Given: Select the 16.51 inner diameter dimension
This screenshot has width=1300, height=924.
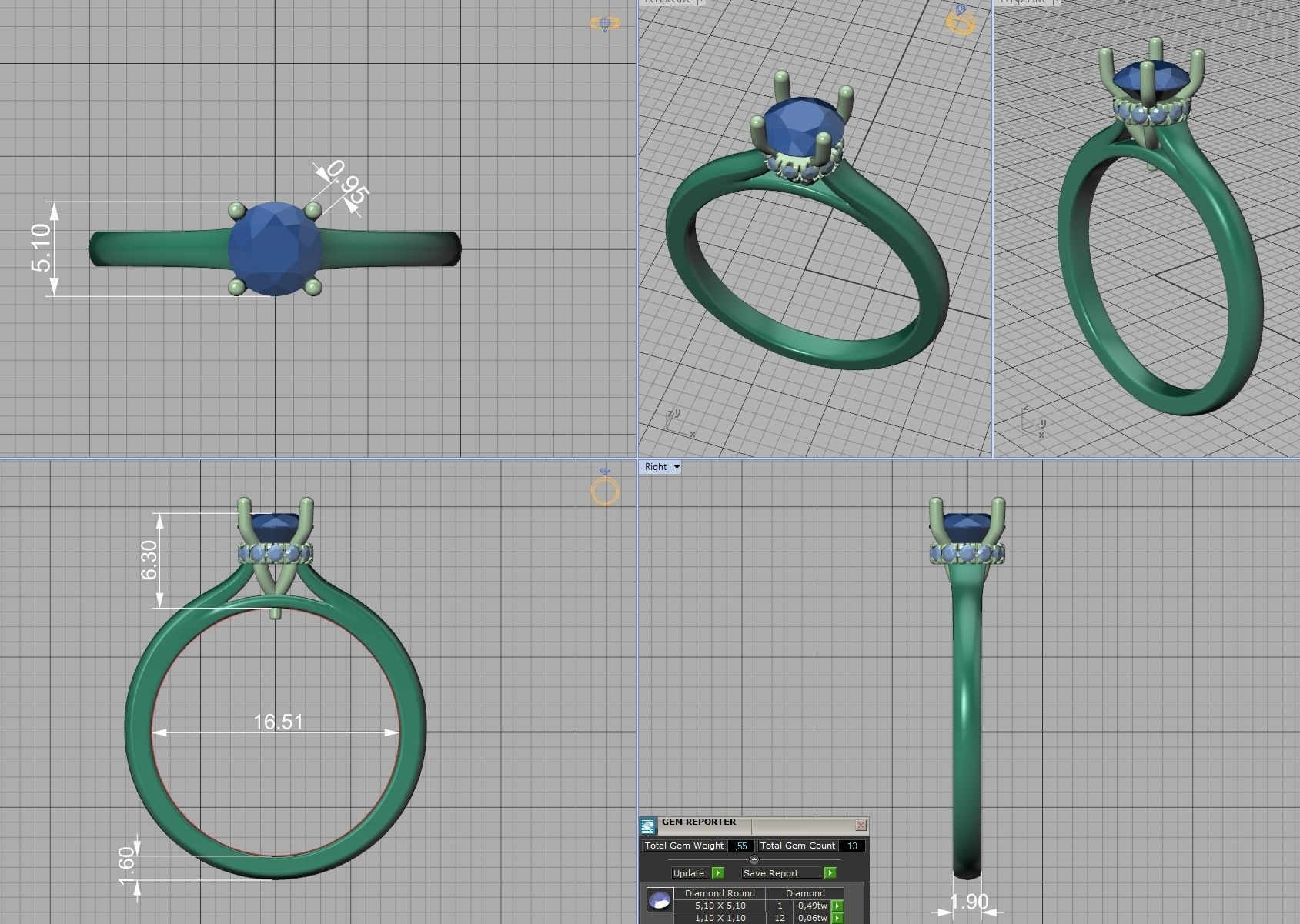Looking at the screenshot, I should click(x=278, y=722).
